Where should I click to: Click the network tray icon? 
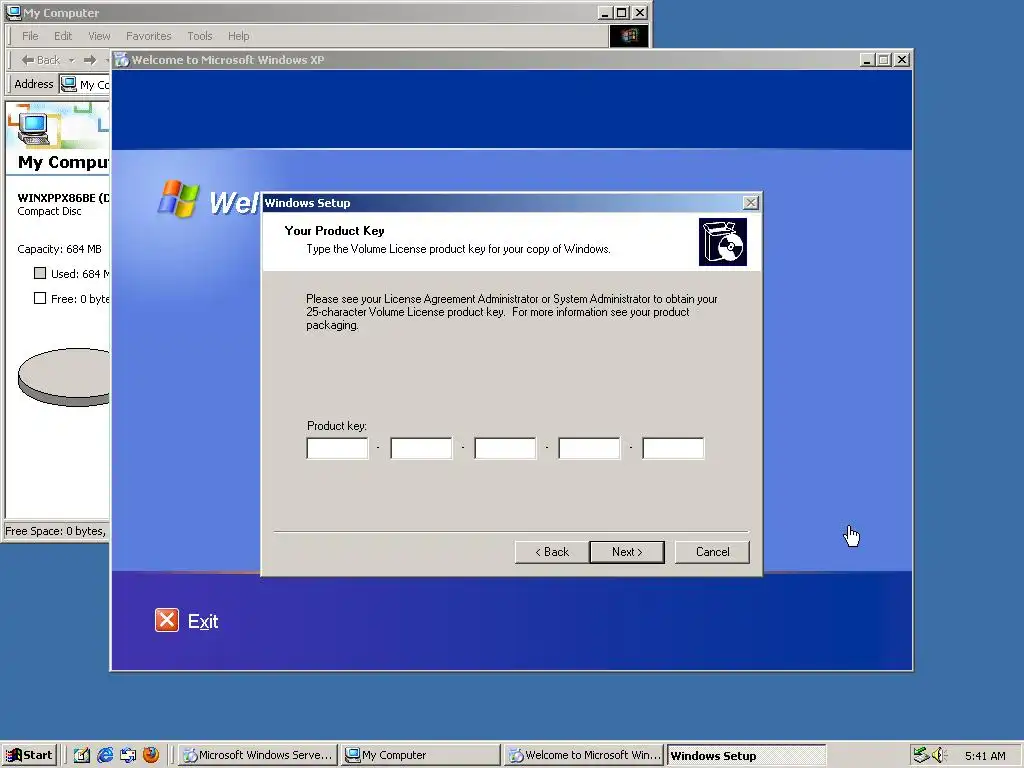(921, 755)
